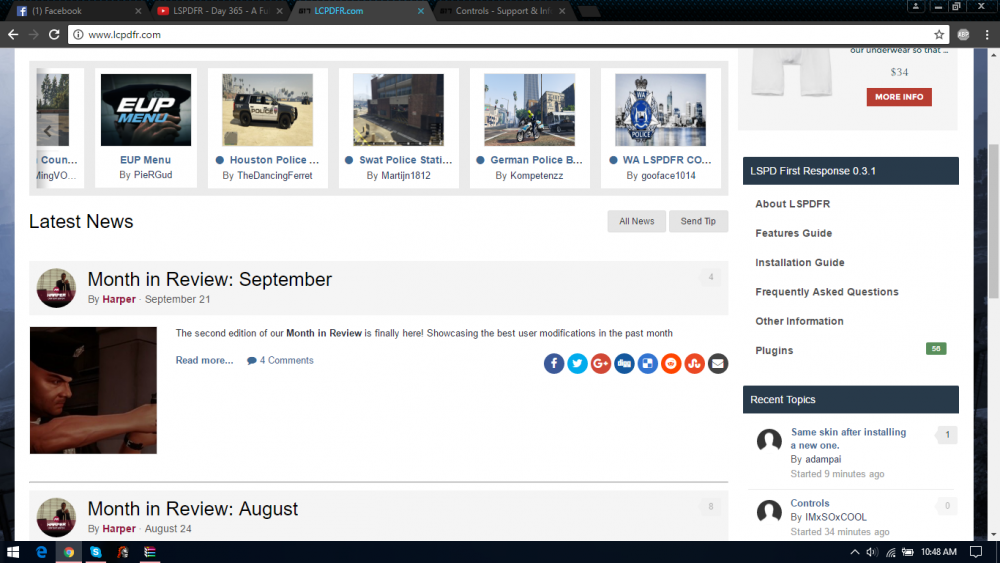Open Installation Guide sidebar item

(x=800, y=263)
